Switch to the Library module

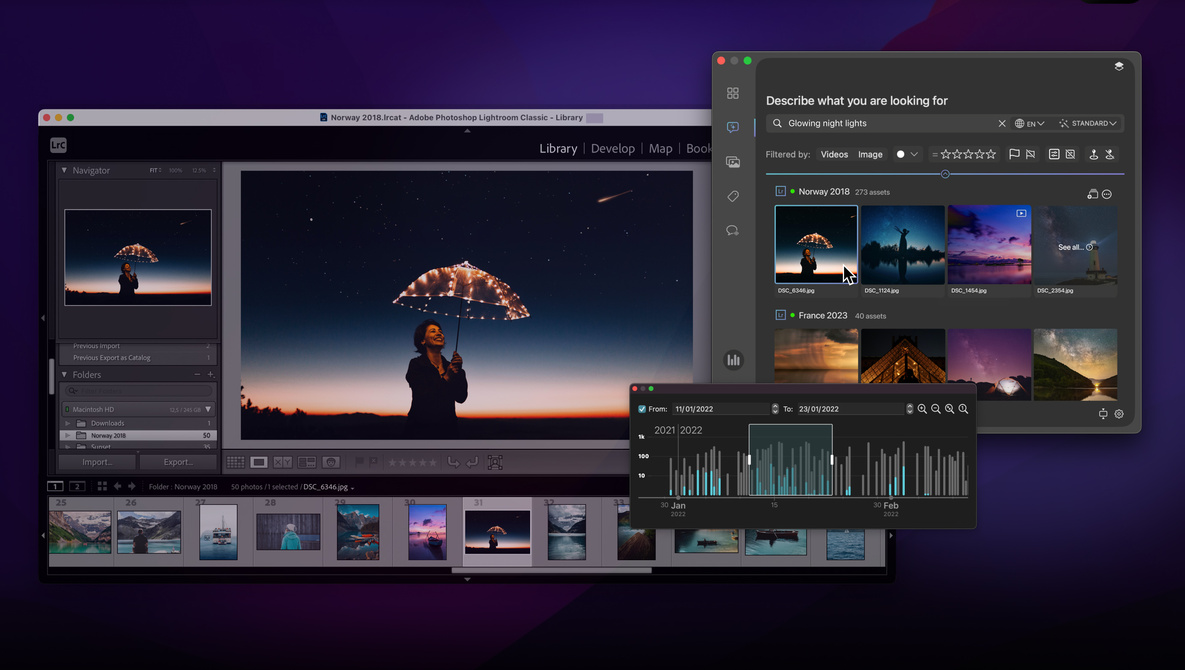click(558, 149)
